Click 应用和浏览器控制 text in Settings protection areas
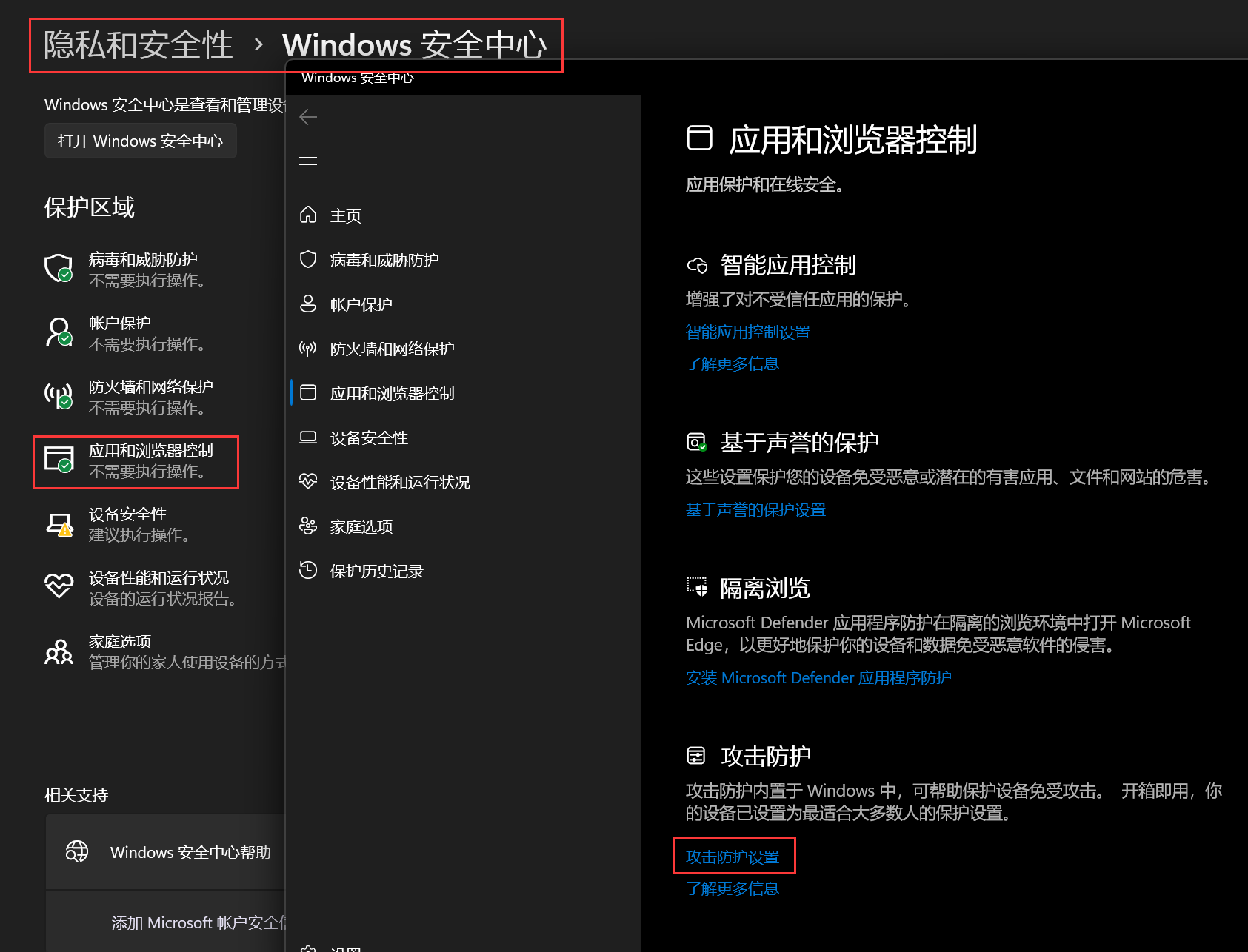The image size is (1248, 952). click(x=150, y=450)
